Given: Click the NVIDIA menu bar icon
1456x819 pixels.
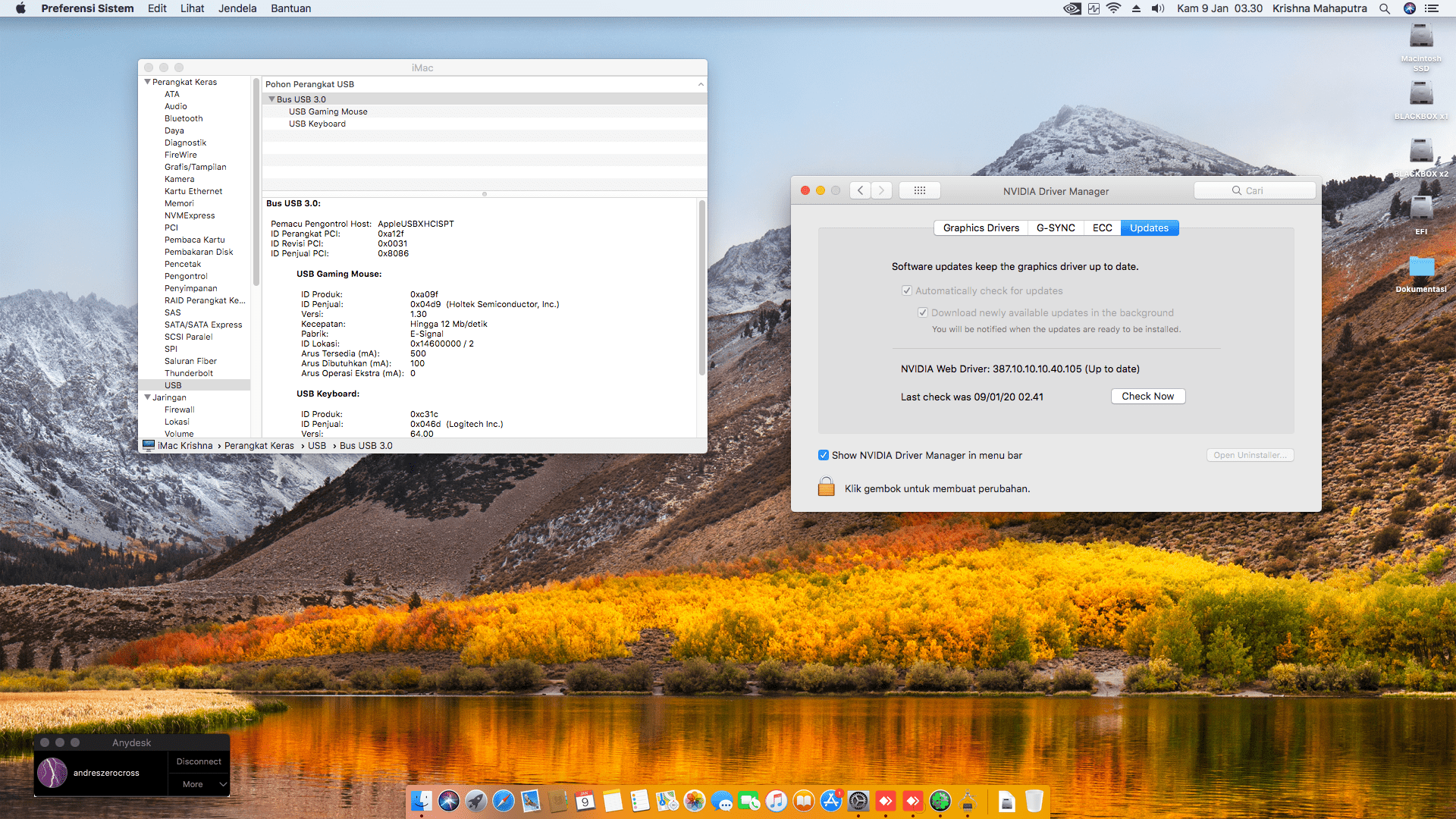Looking at the screenshot, I should tap(1072, 8).
